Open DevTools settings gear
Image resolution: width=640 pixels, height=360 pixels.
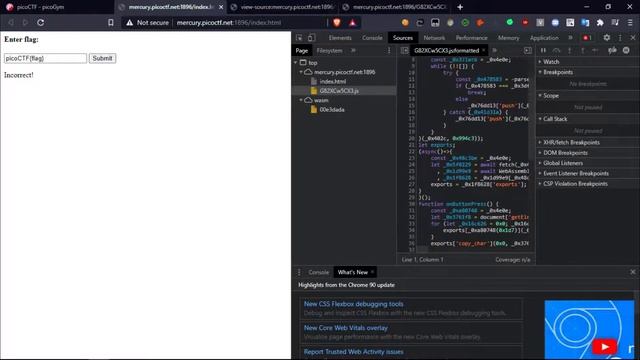[607, 38]
